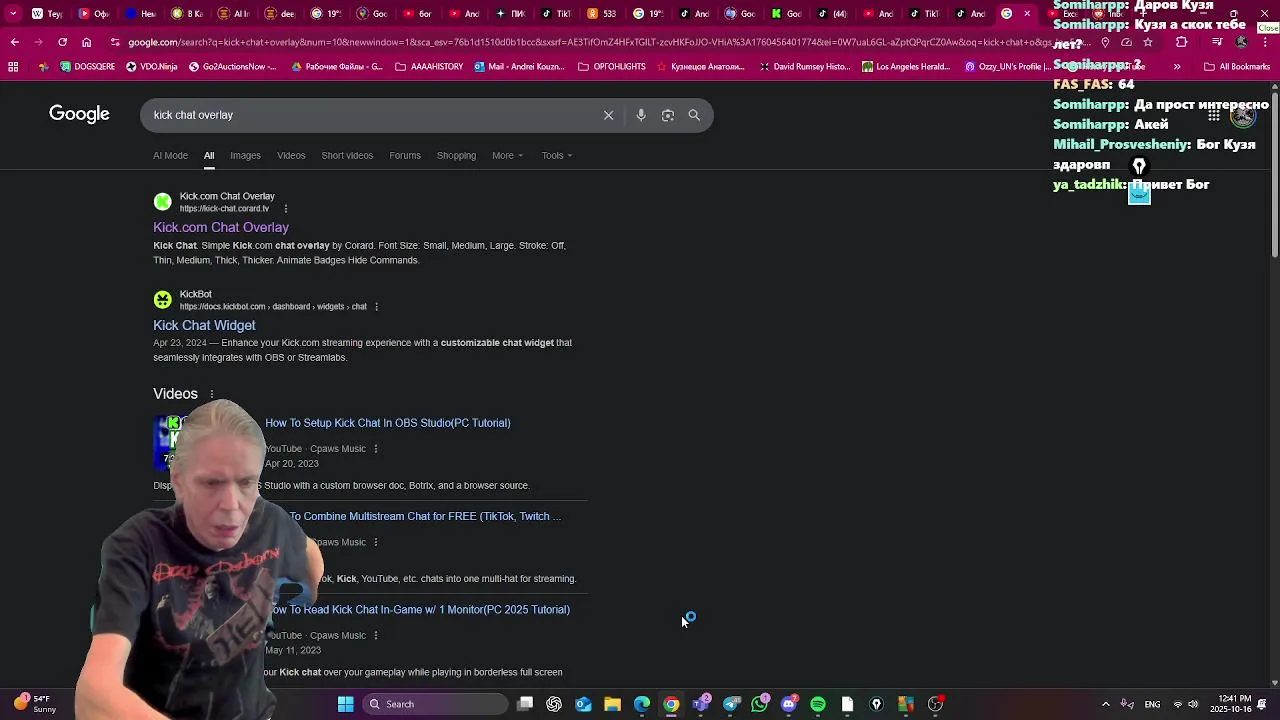Expand the Tools dropdown

pyautogui.click(x=557, y=155)
